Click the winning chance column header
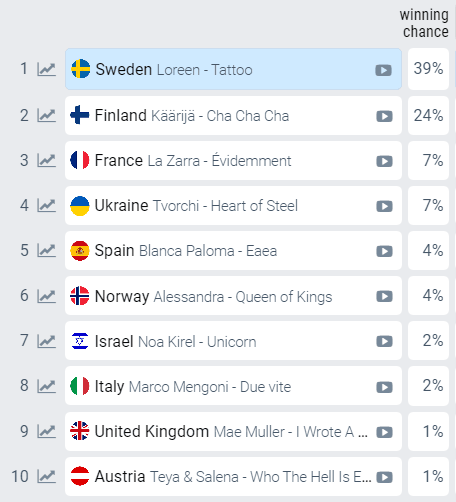 pos(424,23)
